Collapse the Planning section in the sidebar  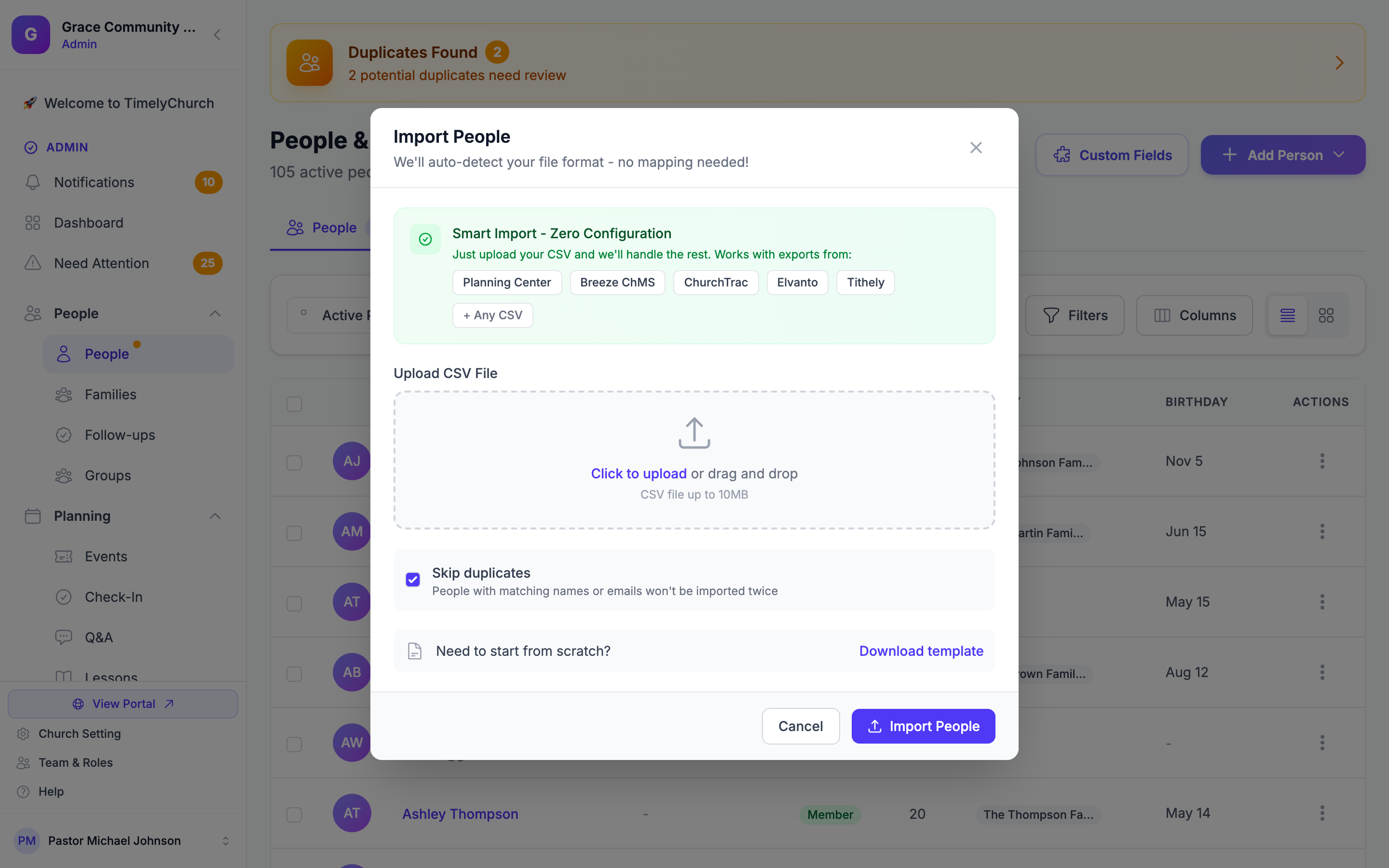click(215, 516)
